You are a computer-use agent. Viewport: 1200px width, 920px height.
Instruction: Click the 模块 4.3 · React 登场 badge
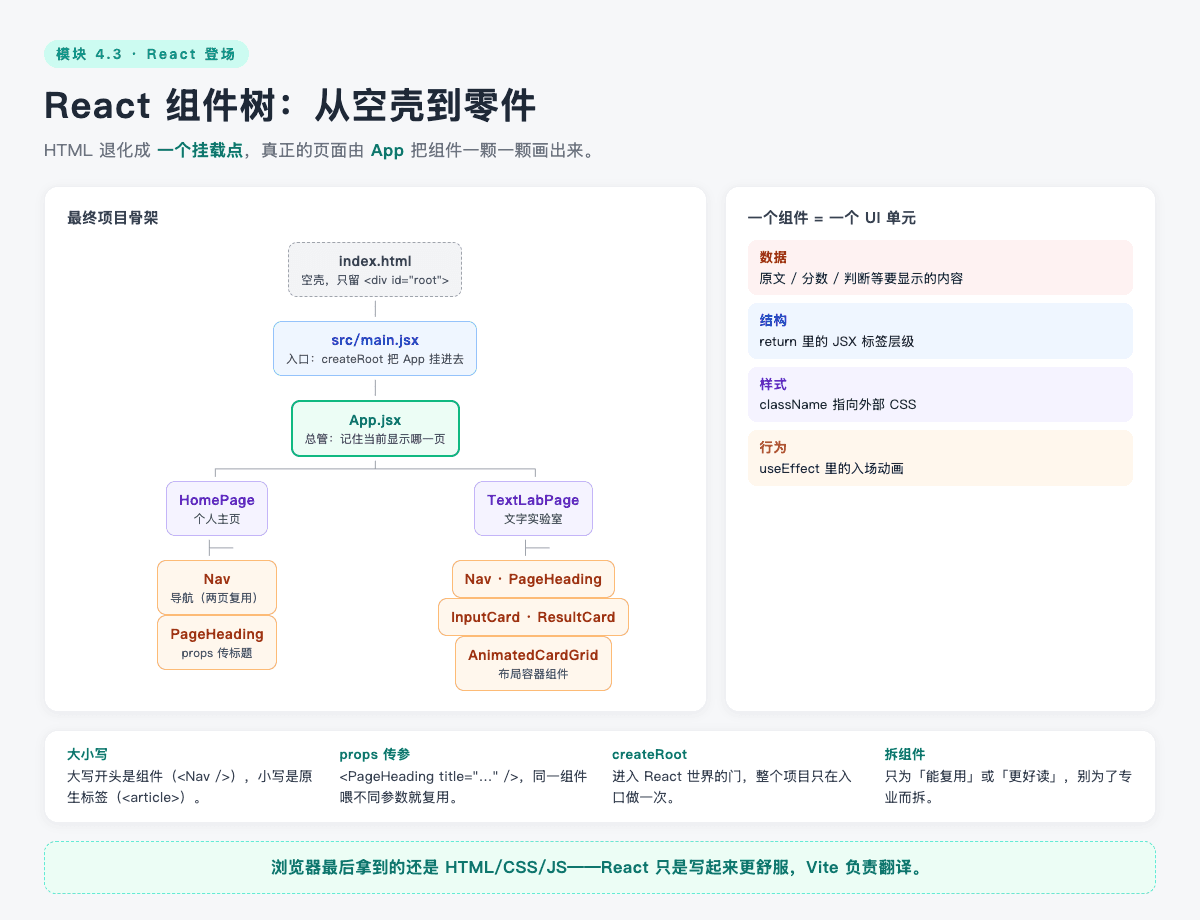pos(146,54)
